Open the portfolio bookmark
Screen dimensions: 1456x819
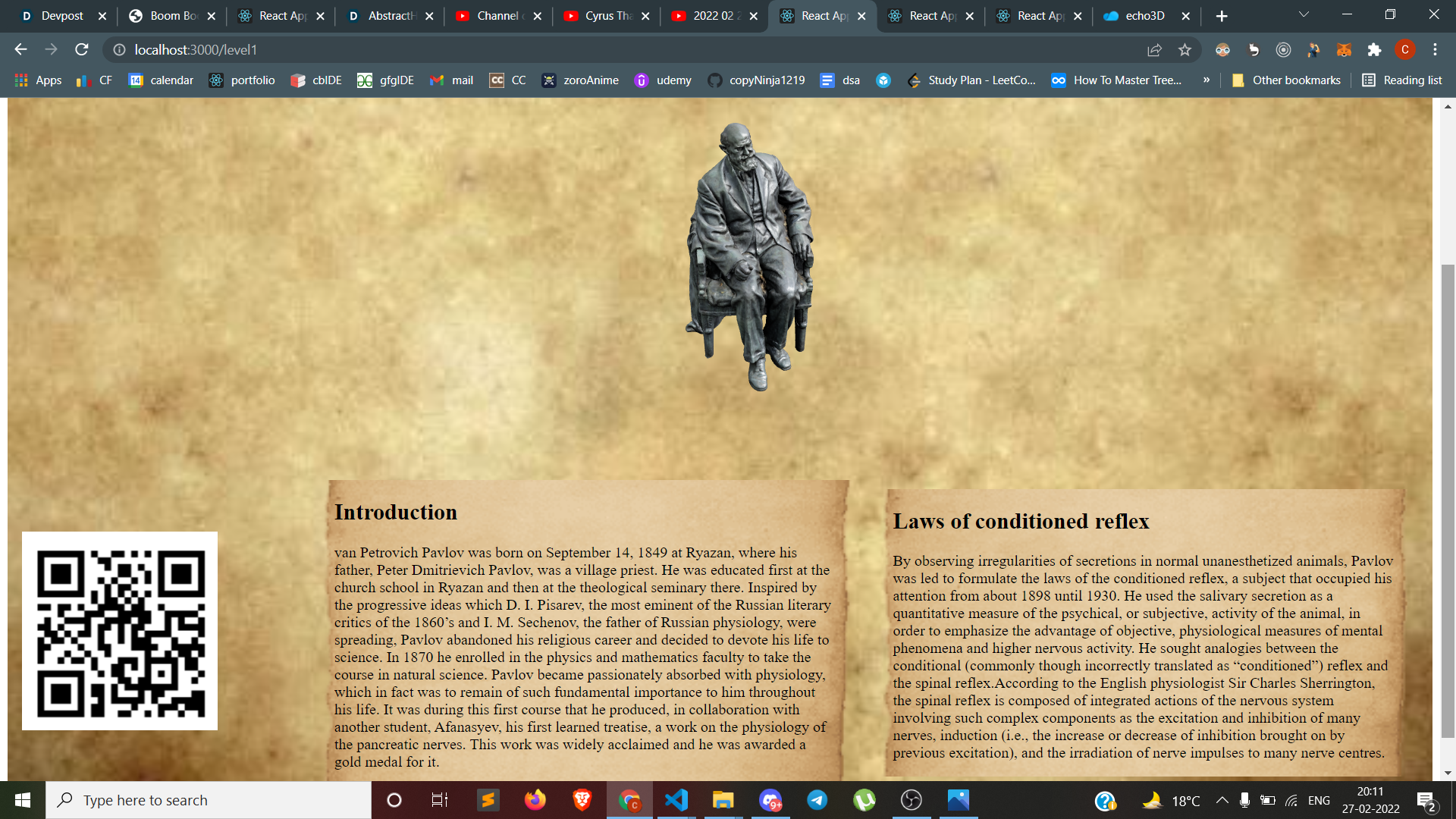[243, 80]
